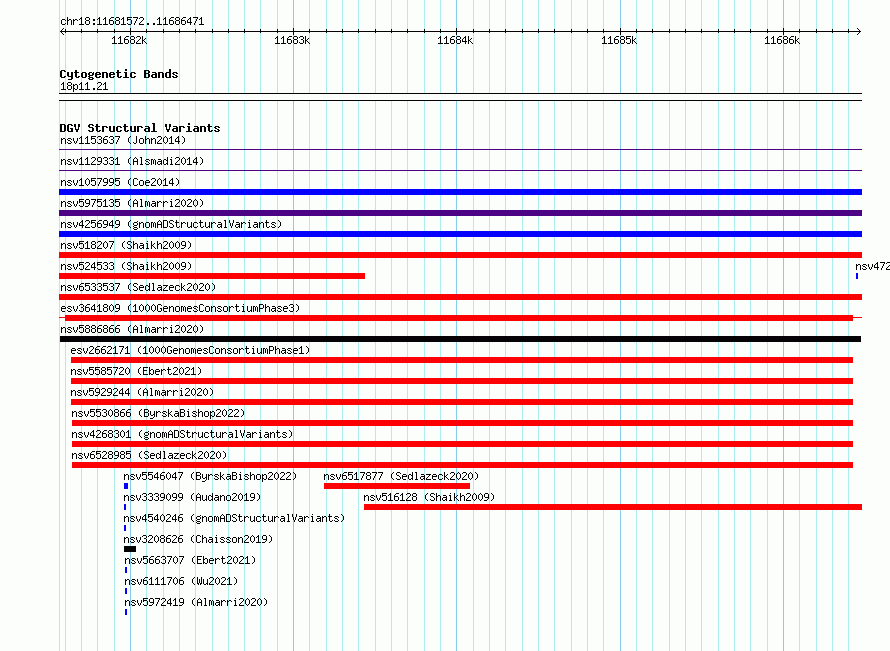The image size is (890, 651).
Task: Open the nsv524533 (Shaikh2009) label
Action: coord(126,266)
